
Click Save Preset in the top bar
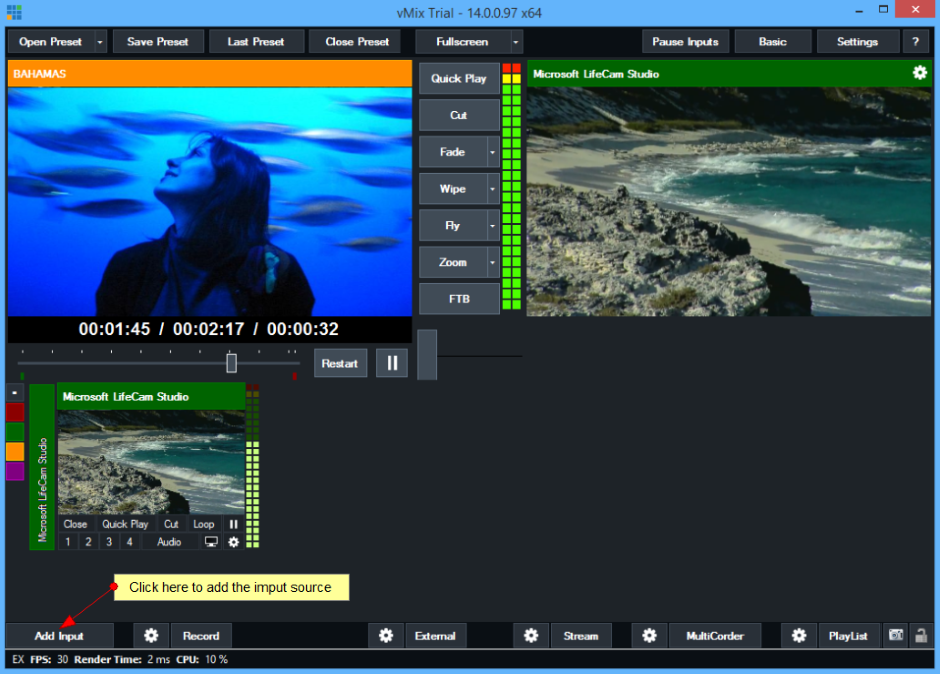click(158, 42)
